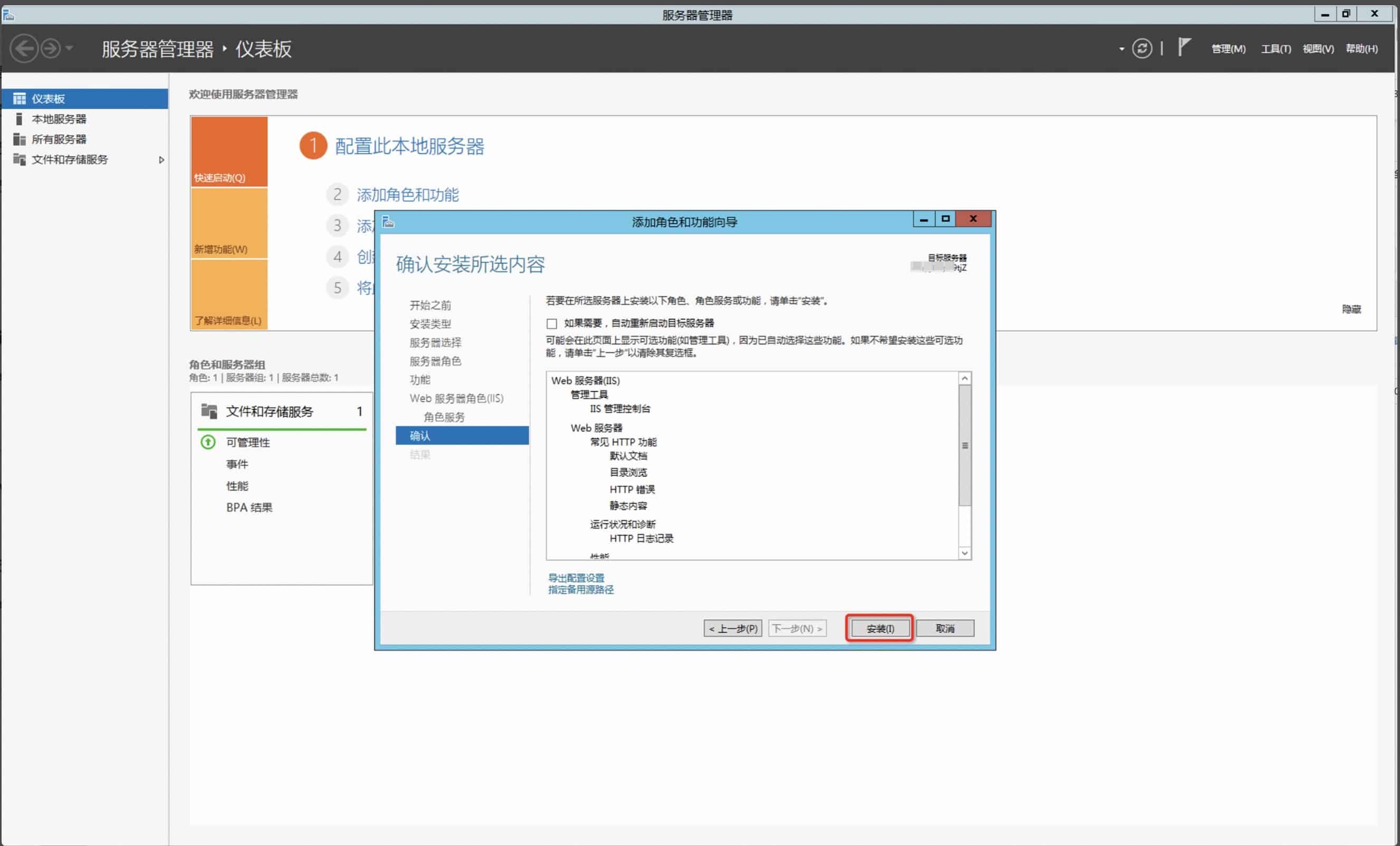Open navigation history dropdown arrow
This screenshot has height=846, width=1400.
pos(69,49)
